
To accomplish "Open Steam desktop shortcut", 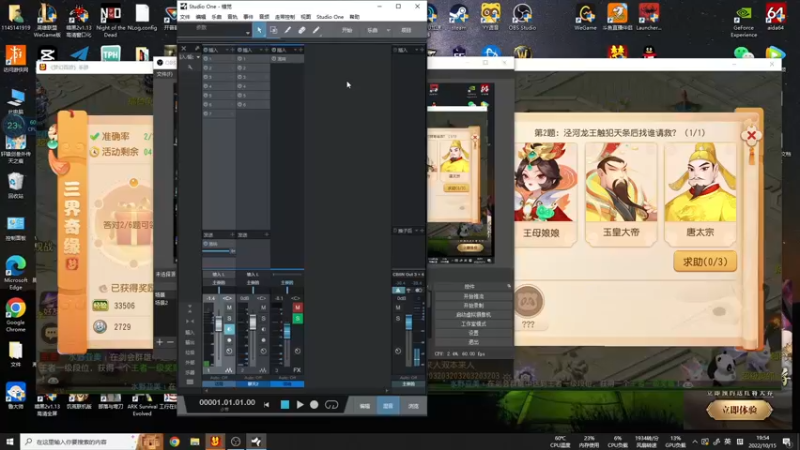I will pos(459,17).
